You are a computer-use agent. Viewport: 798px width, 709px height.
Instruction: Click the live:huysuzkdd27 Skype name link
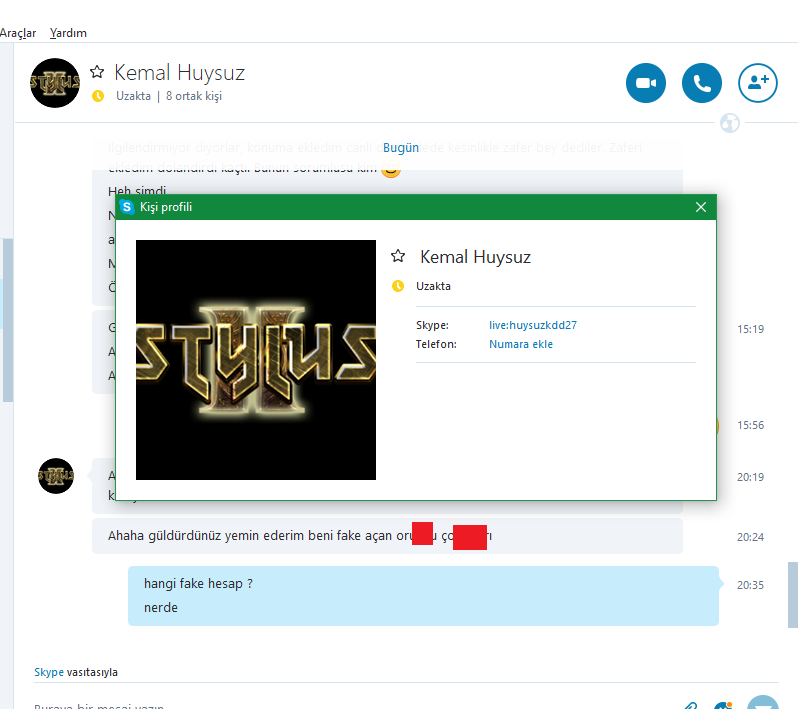(533, 325)
